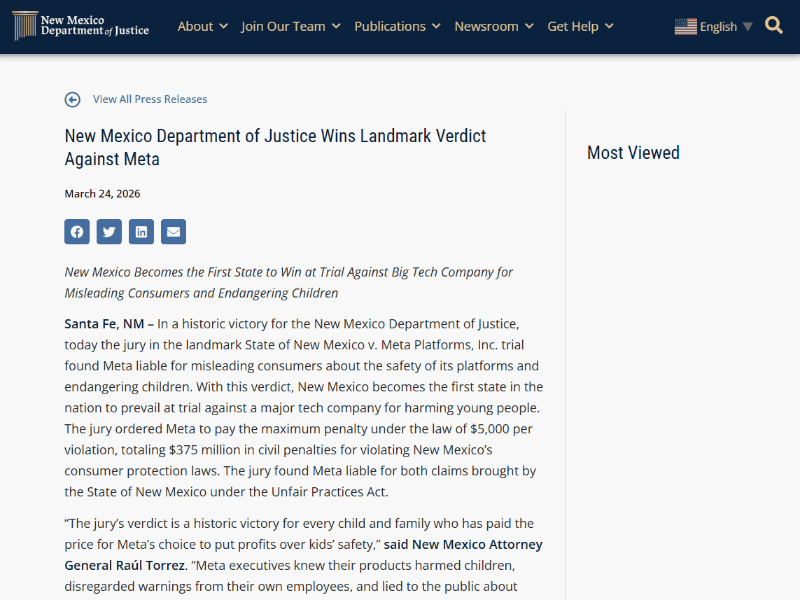Click the back arrow circle icon

pyautogui.click(x=71, y=99)
